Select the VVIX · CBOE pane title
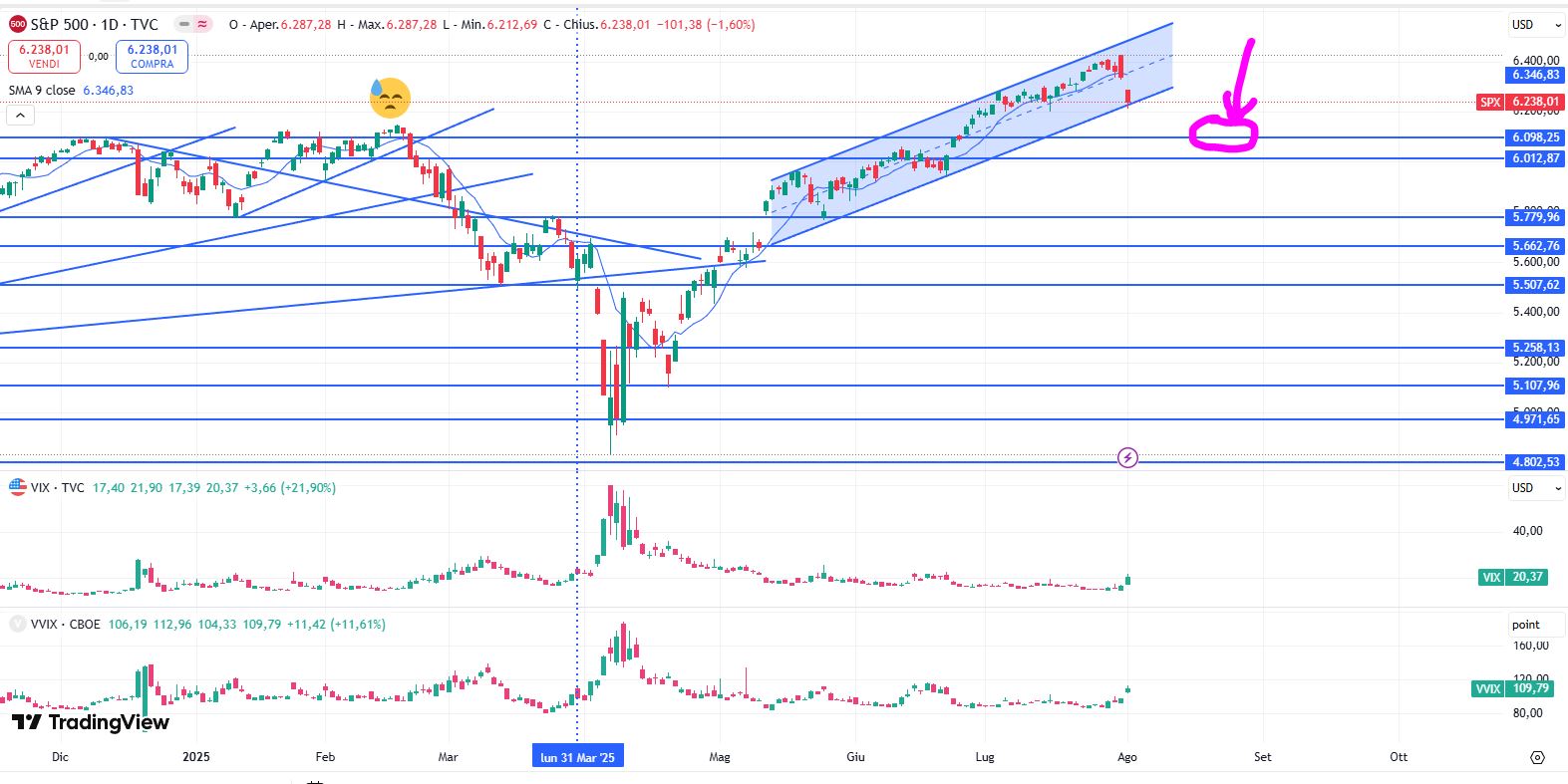The height and width of the screenshot is (784, 1568). 65,624
